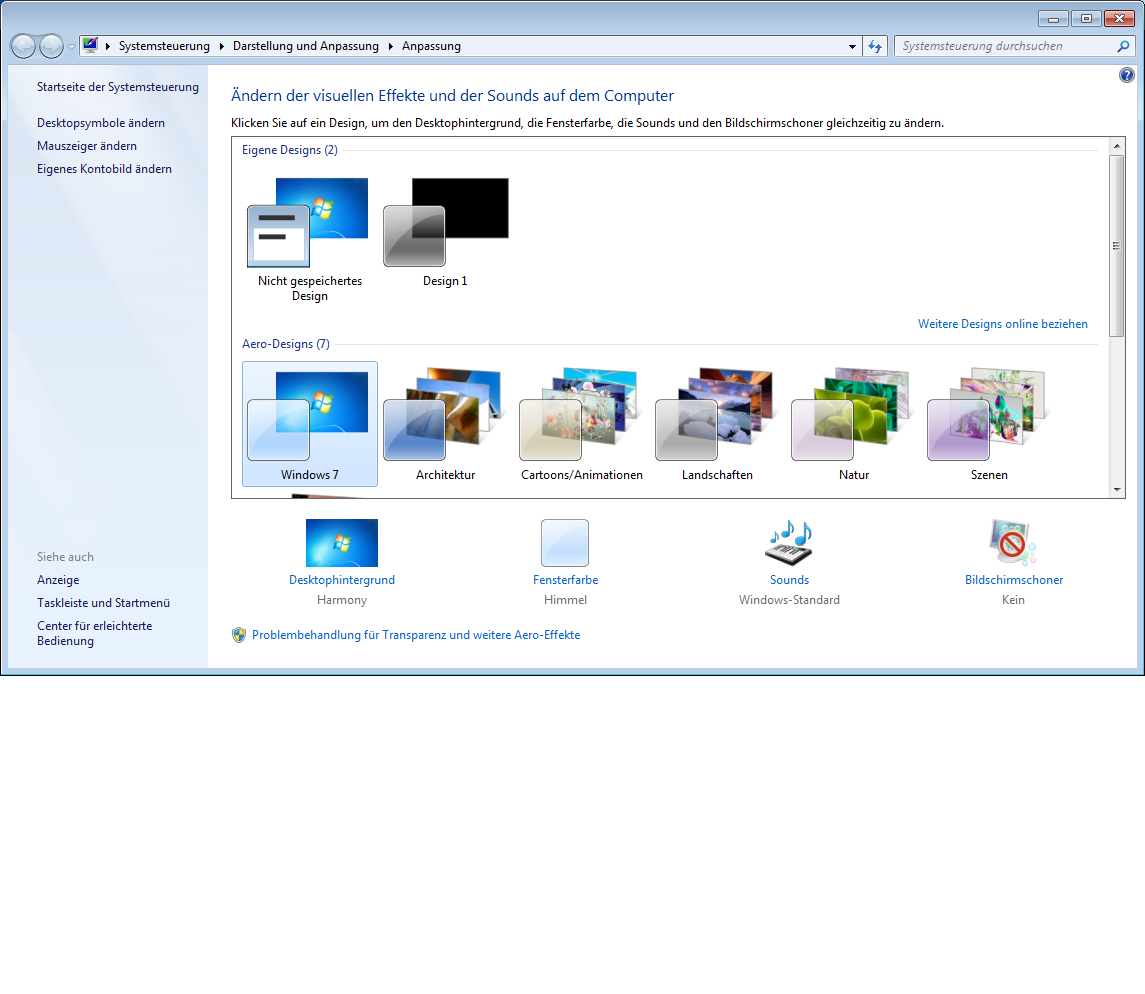Click the Windows-Standard sound scheme text
The height and width of the screenshot is (994, 1145).
789,600
